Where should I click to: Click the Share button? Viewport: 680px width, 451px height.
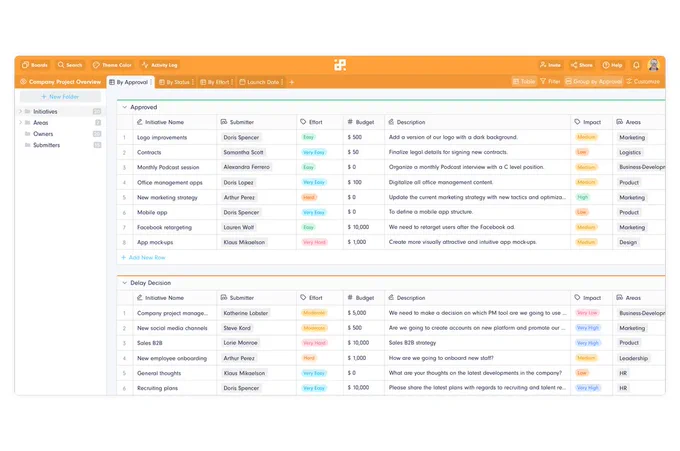pos(582,65)
